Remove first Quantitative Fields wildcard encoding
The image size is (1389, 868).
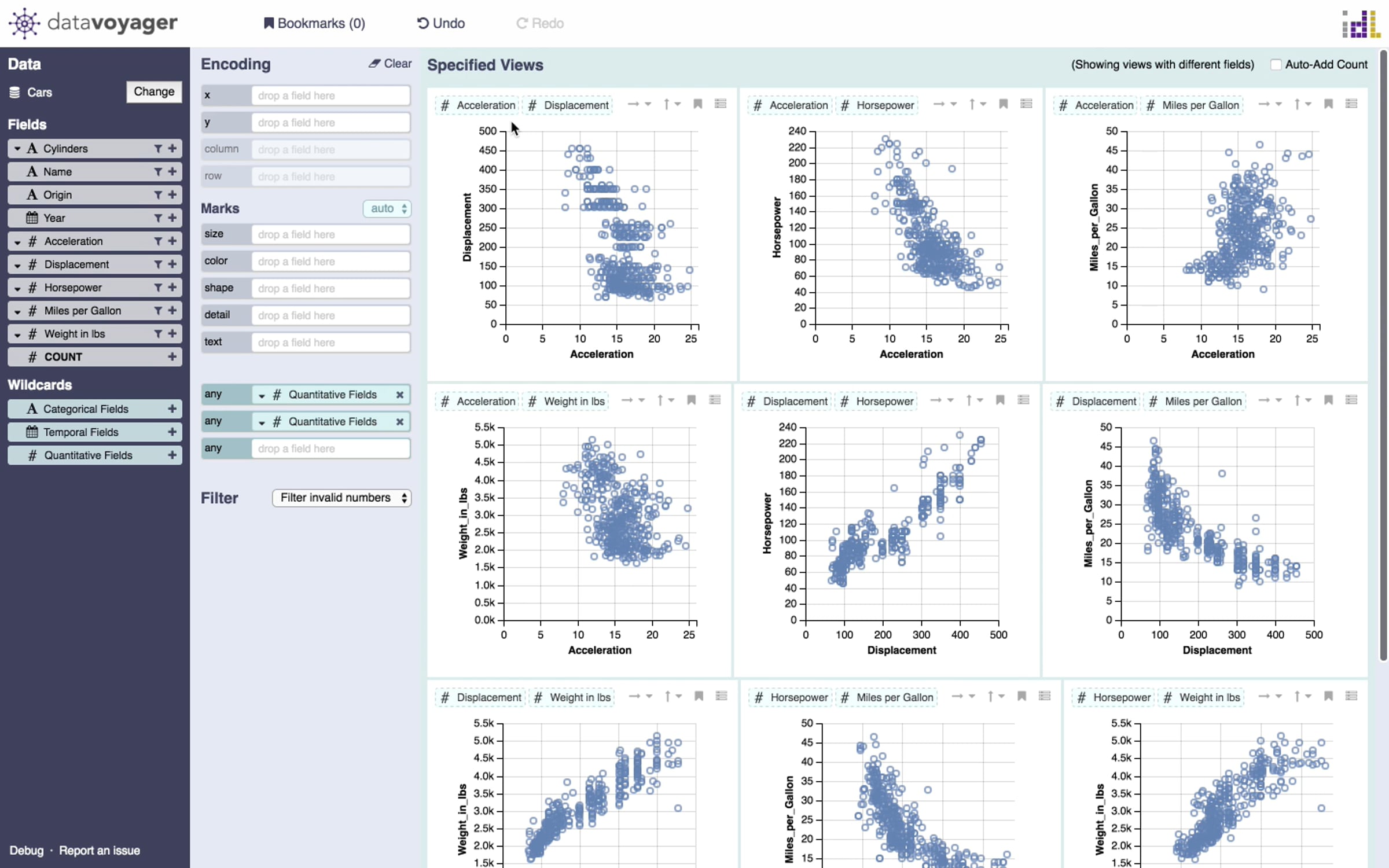pos(399,395)
